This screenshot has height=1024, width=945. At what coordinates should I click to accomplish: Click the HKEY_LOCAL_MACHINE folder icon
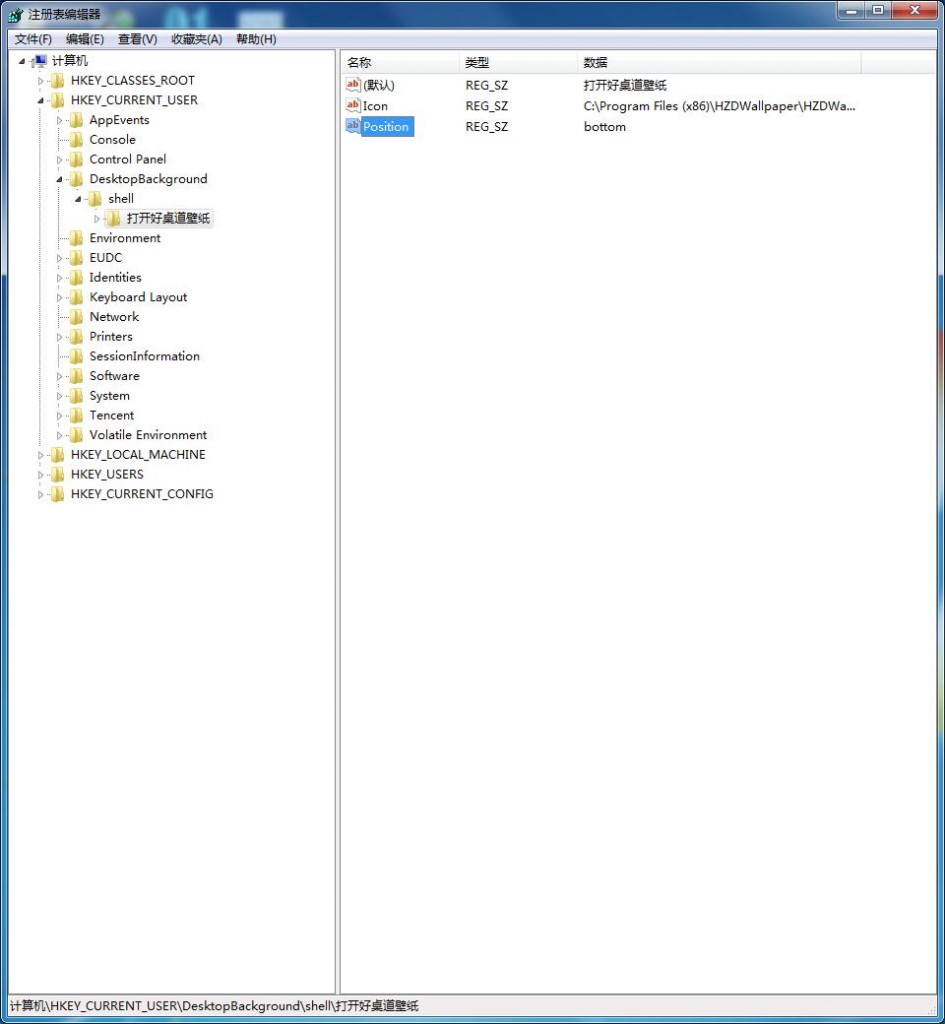click(57, 455)
